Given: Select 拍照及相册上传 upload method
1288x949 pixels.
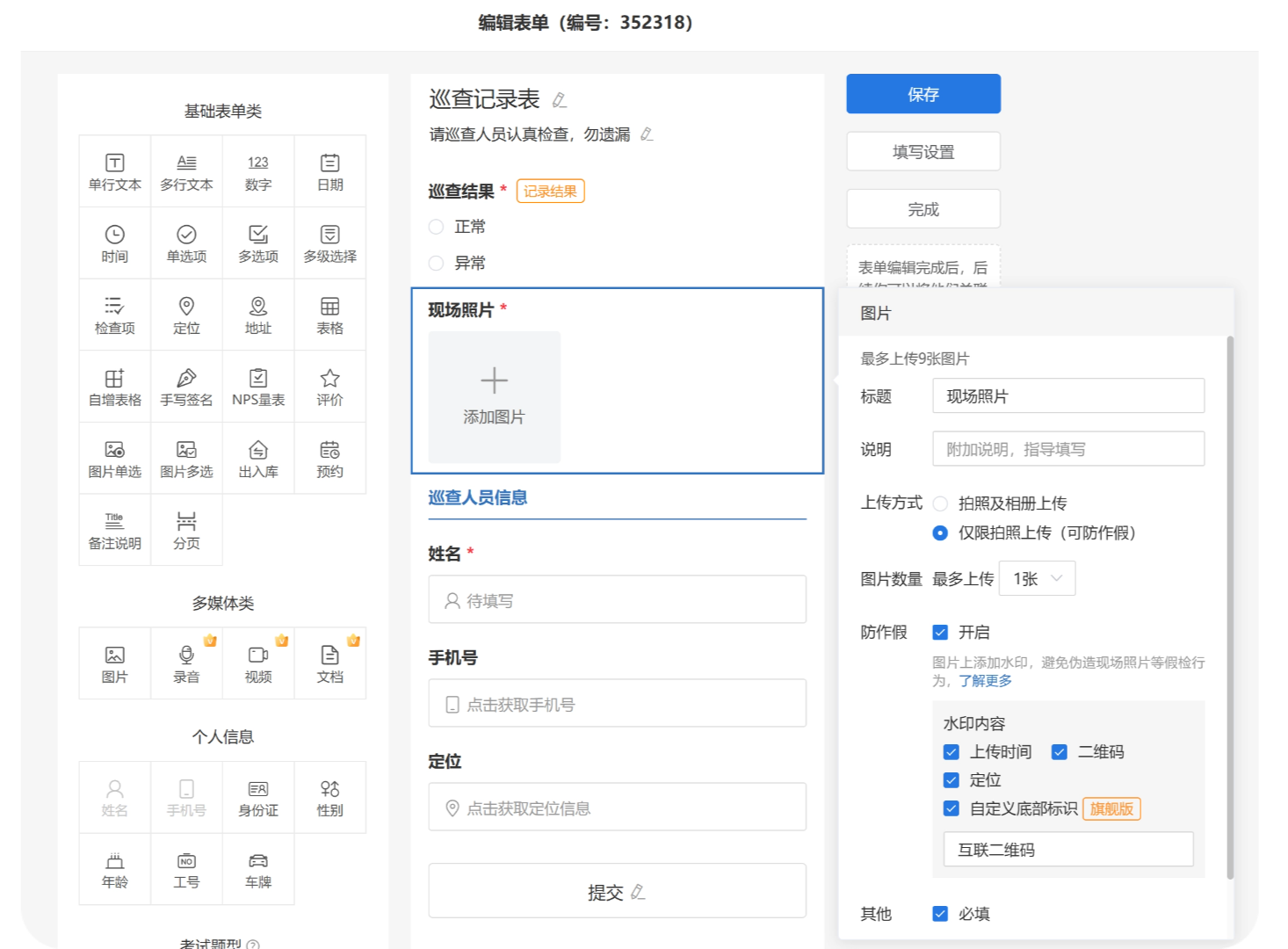Looking at the screenshot, I should 940,503.
